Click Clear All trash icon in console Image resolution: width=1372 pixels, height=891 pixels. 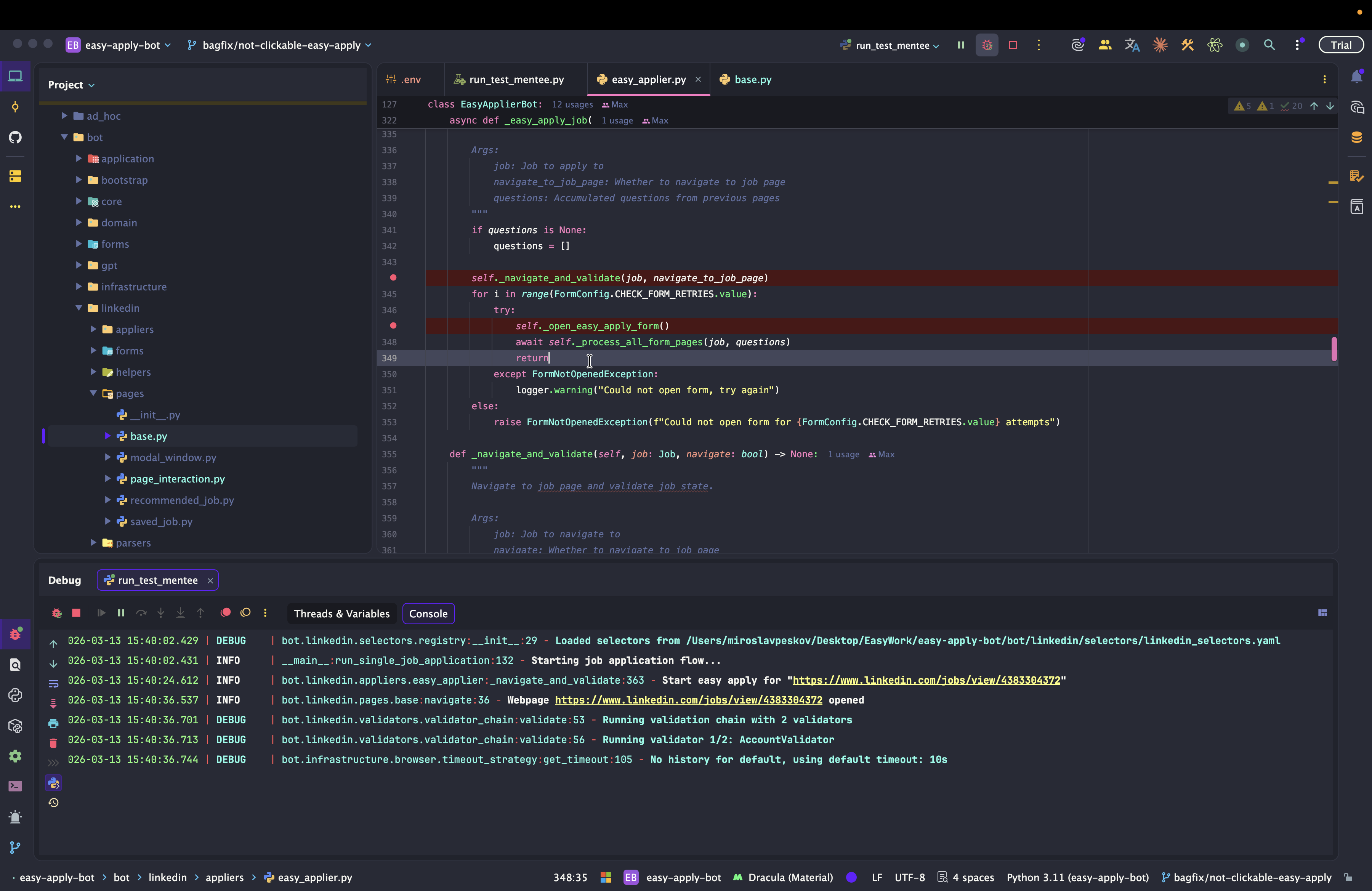53,743
